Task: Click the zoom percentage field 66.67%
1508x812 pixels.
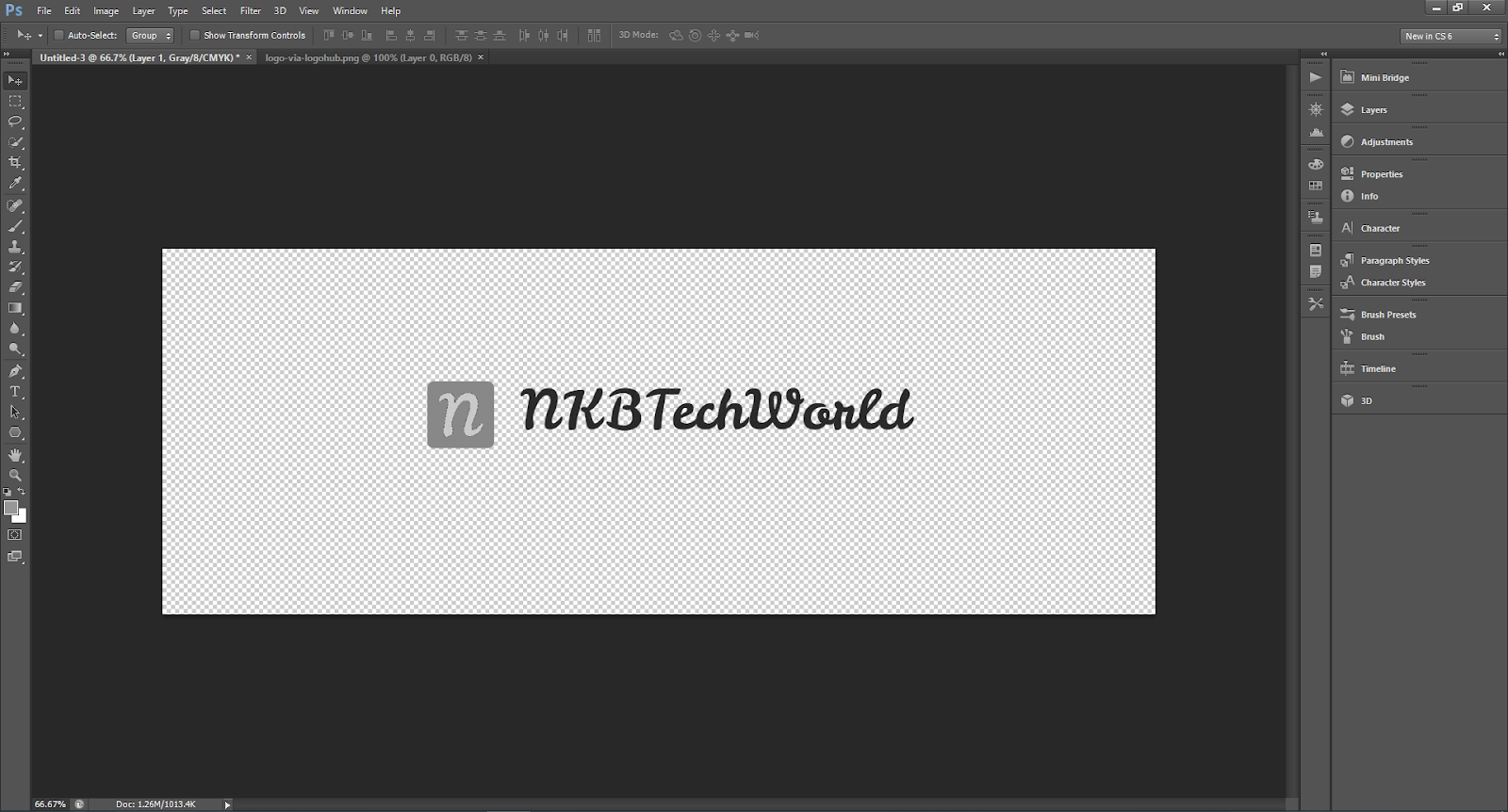Action: pyautogui.click(x=50, y=804)
